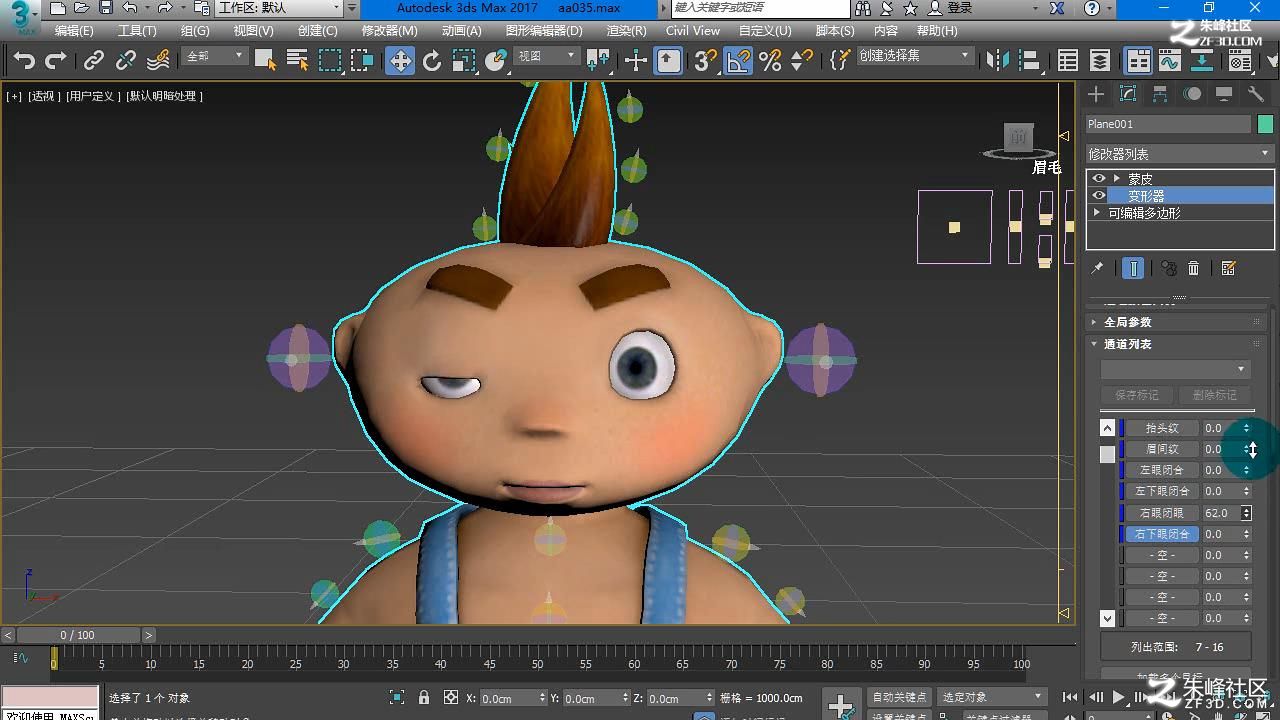Click the Select and Place tool

495,61
